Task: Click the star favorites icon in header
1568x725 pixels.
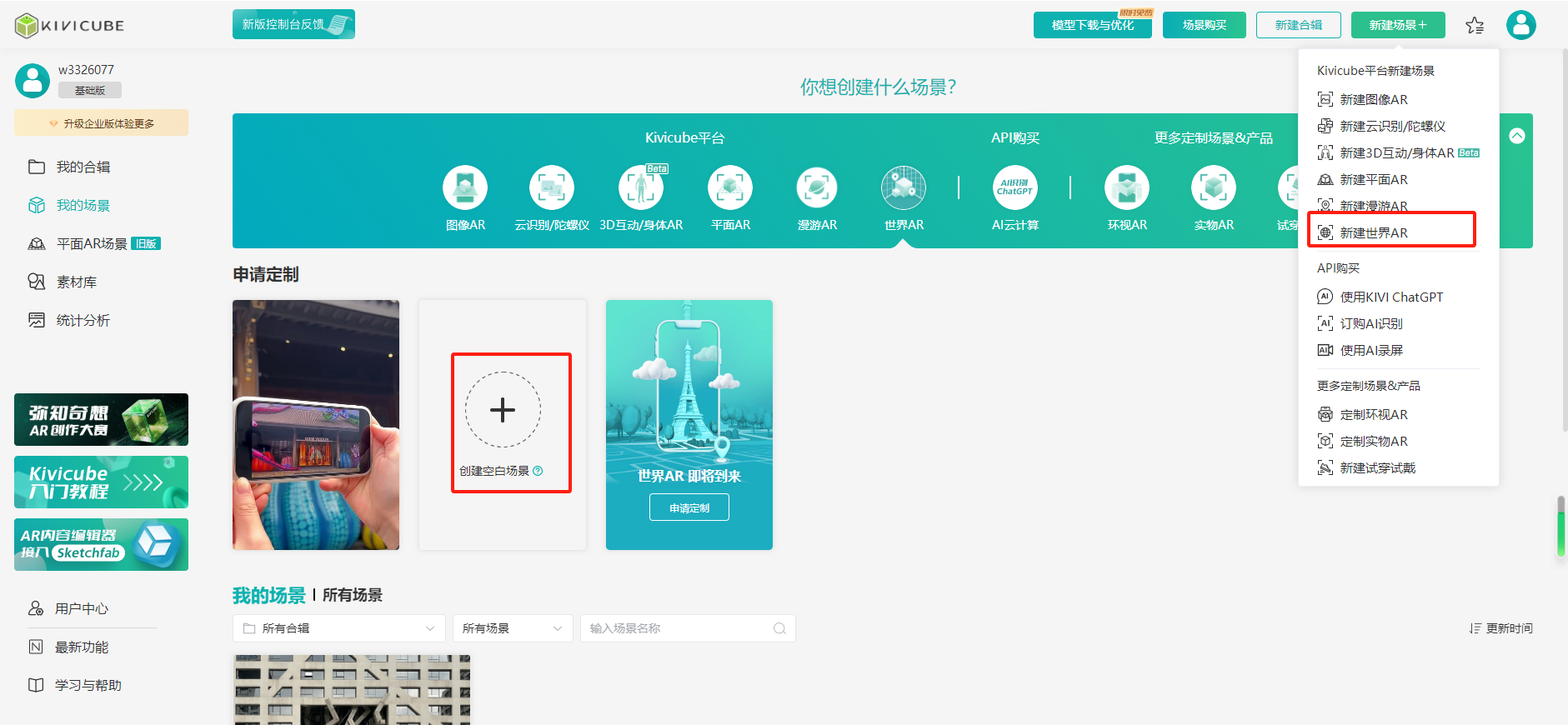Action: (1475, 26)
